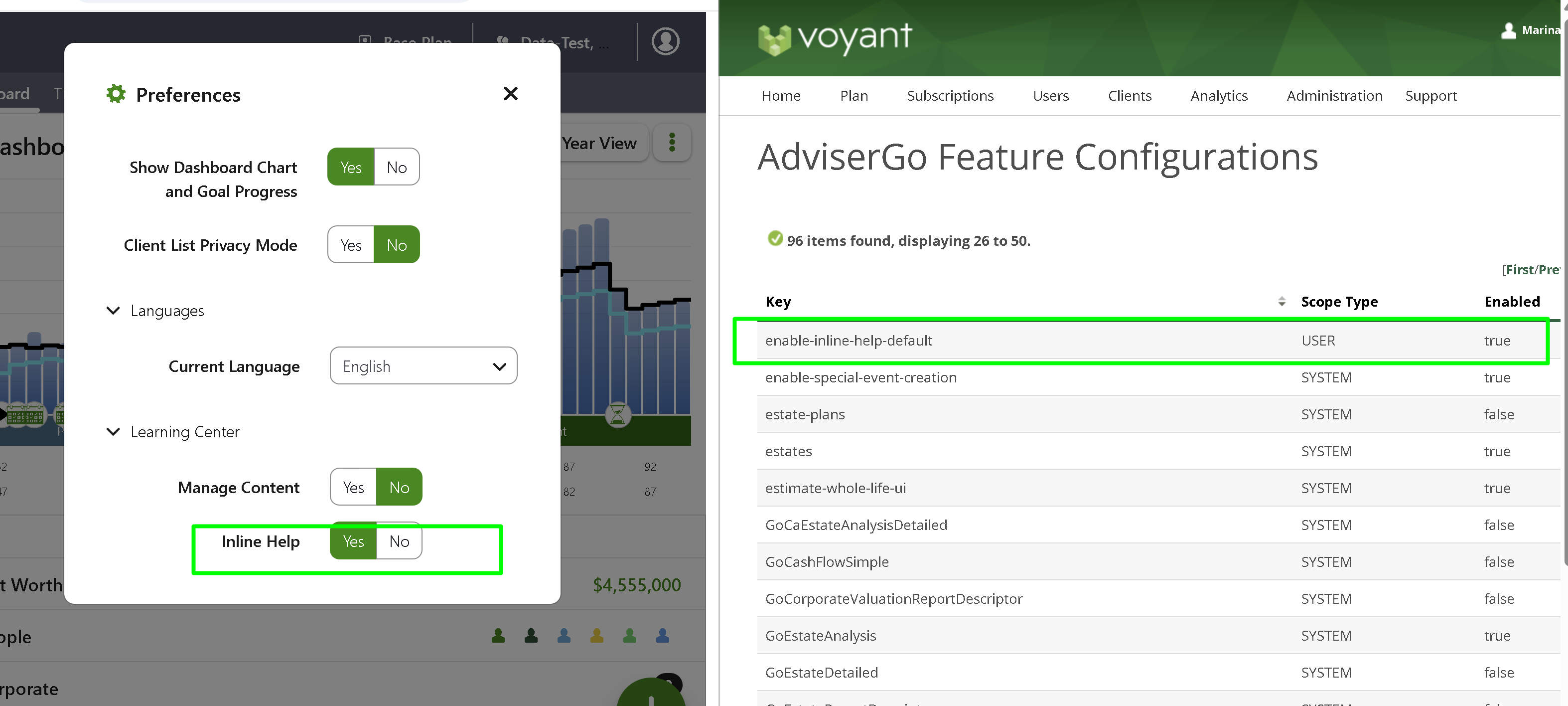Select the first green person icon

498,635
